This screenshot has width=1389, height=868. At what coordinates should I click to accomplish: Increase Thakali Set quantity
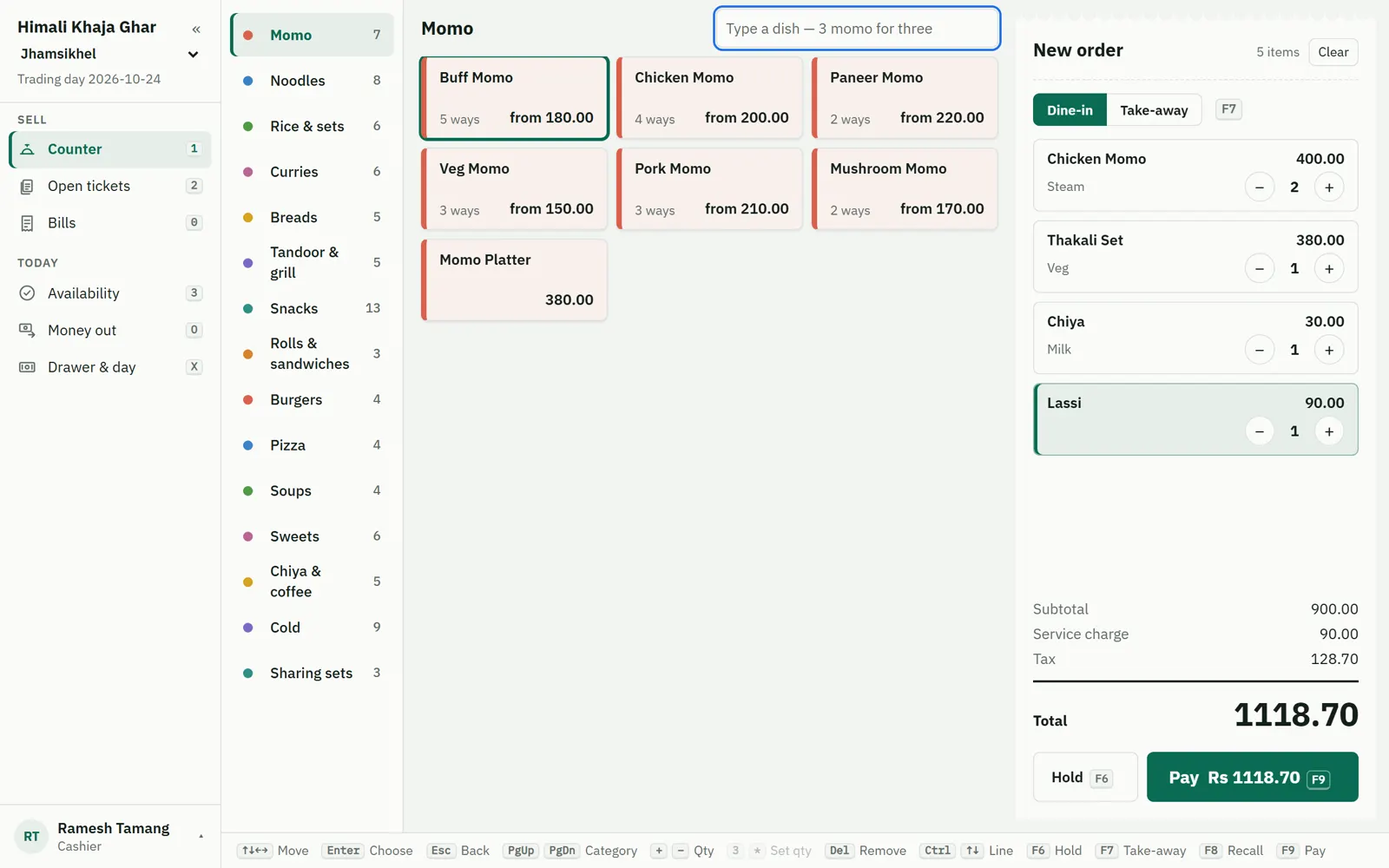pos(1328,269)
